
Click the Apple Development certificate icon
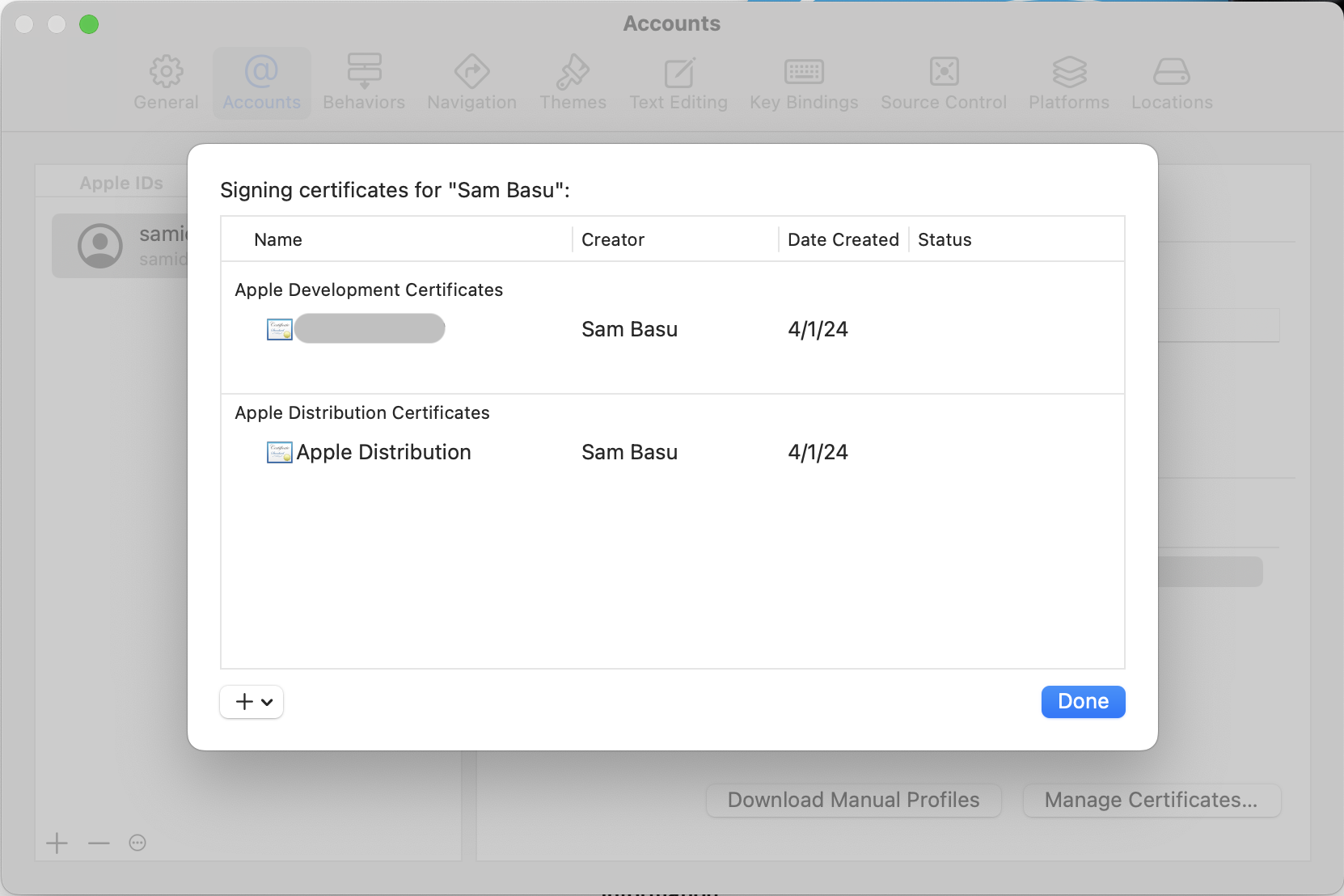point(280,329)
